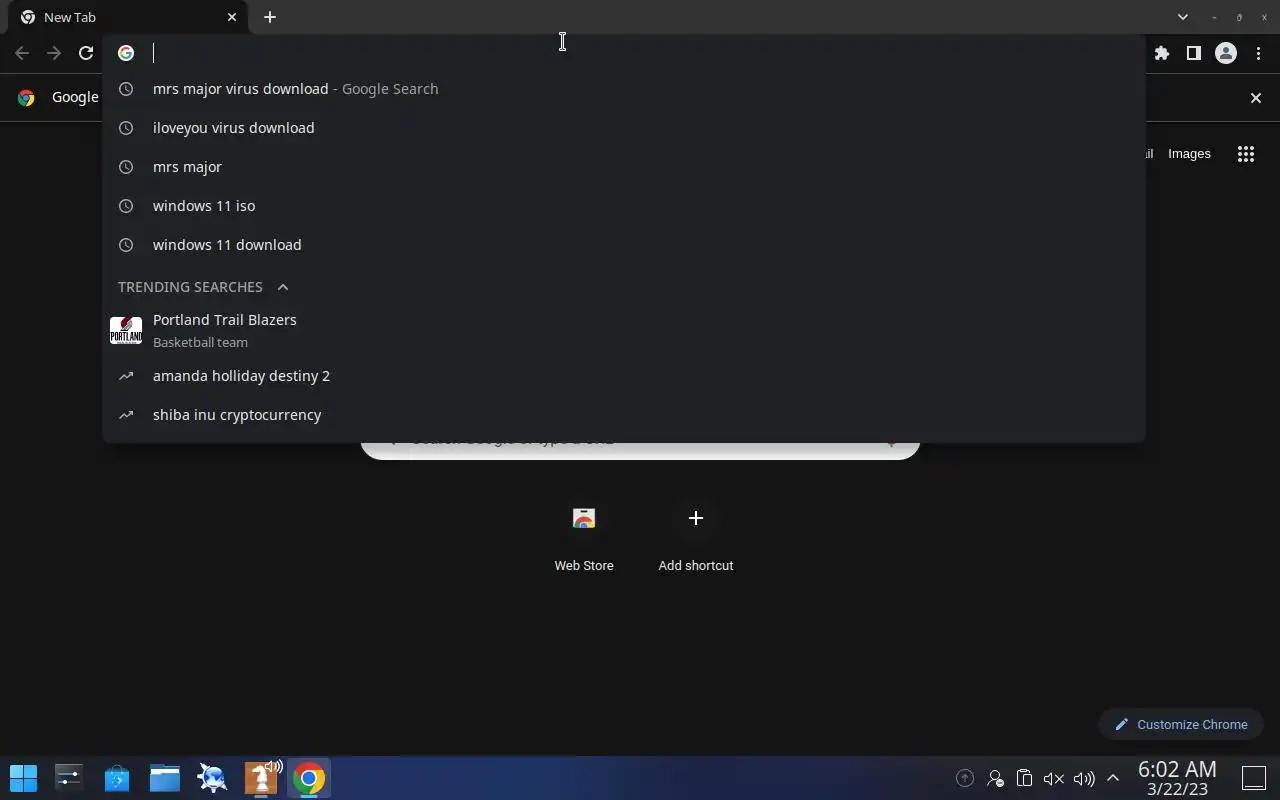
Task: Open the chess knight taskbar app
Action: [261, 777]
